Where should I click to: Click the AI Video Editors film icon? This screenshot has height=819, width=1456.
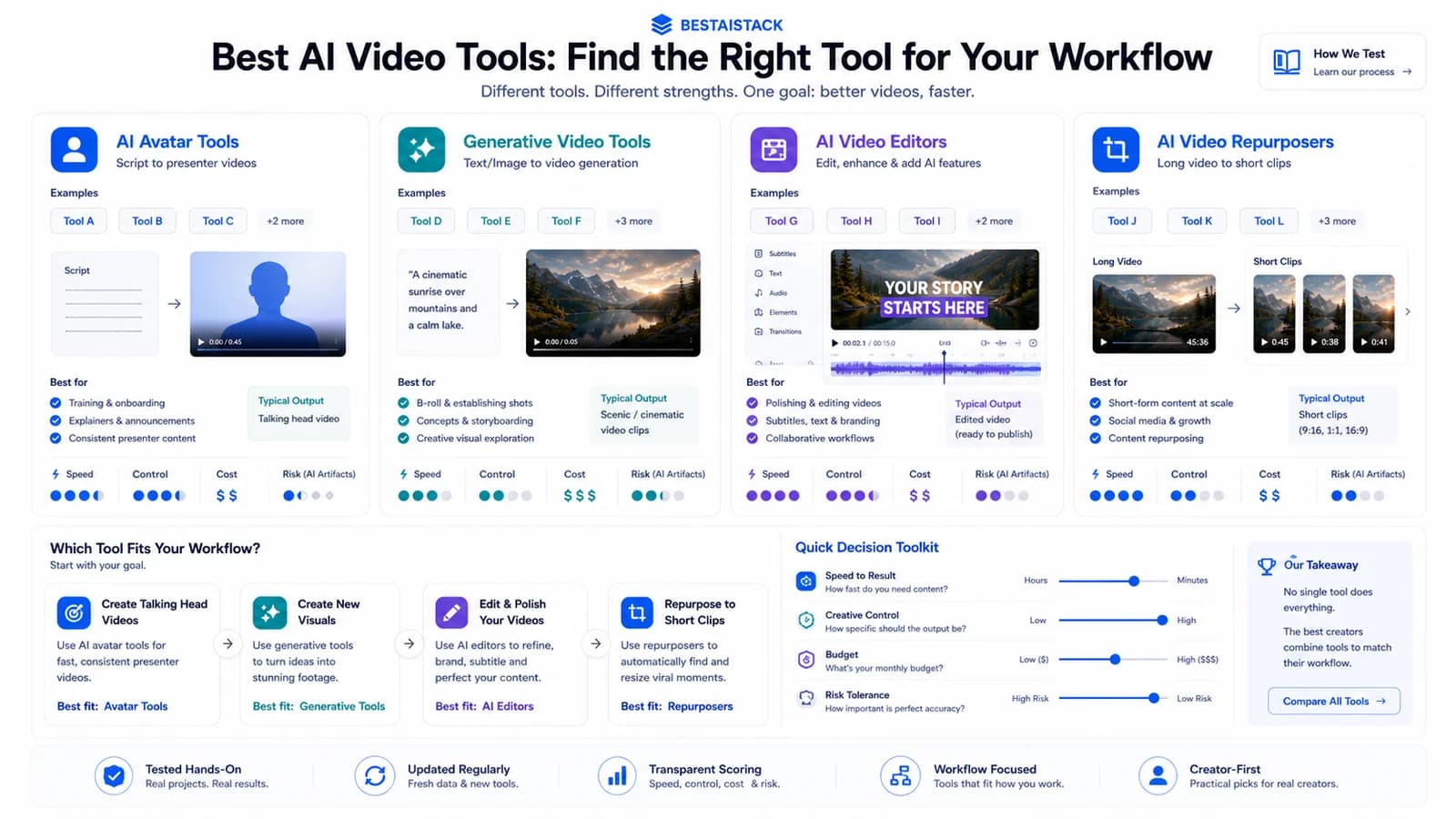click(773, 149)
